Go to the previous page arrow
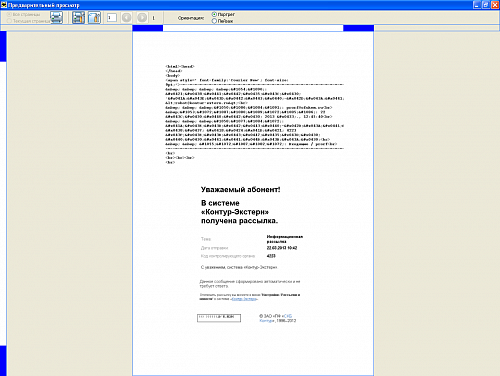The width and height of the screenshot is (500, 376). pyautogui.click(x=126, y=17)
